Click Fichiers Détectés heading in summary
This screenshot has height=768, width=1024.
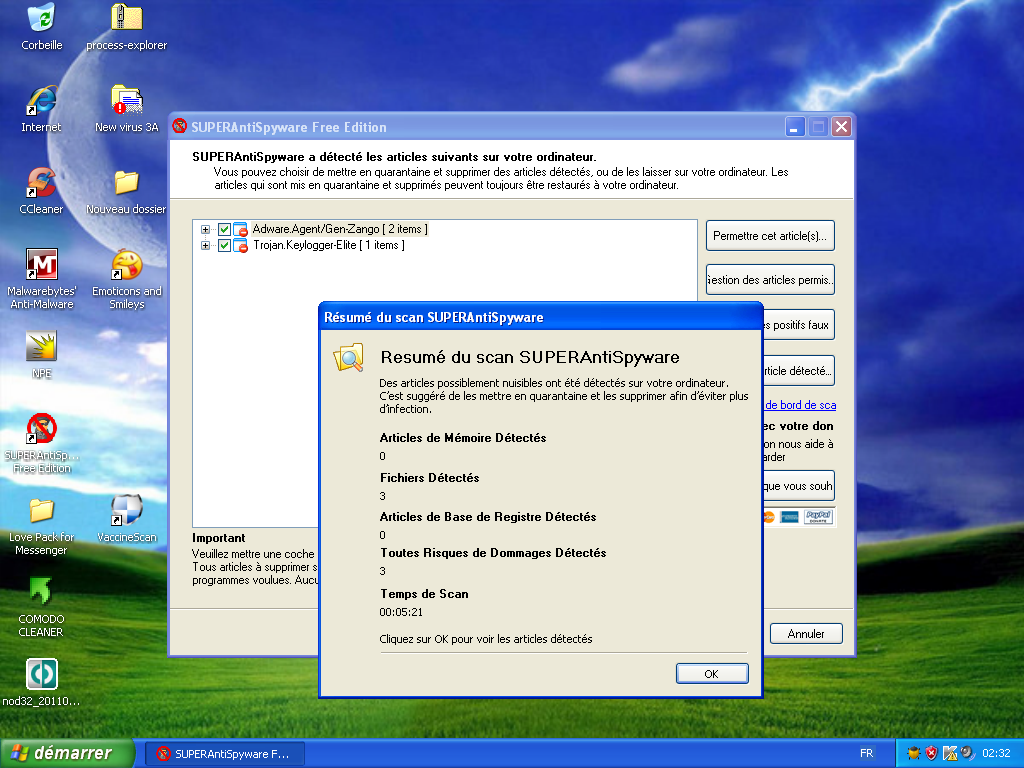pyautogui.click(x=430, y=478)
